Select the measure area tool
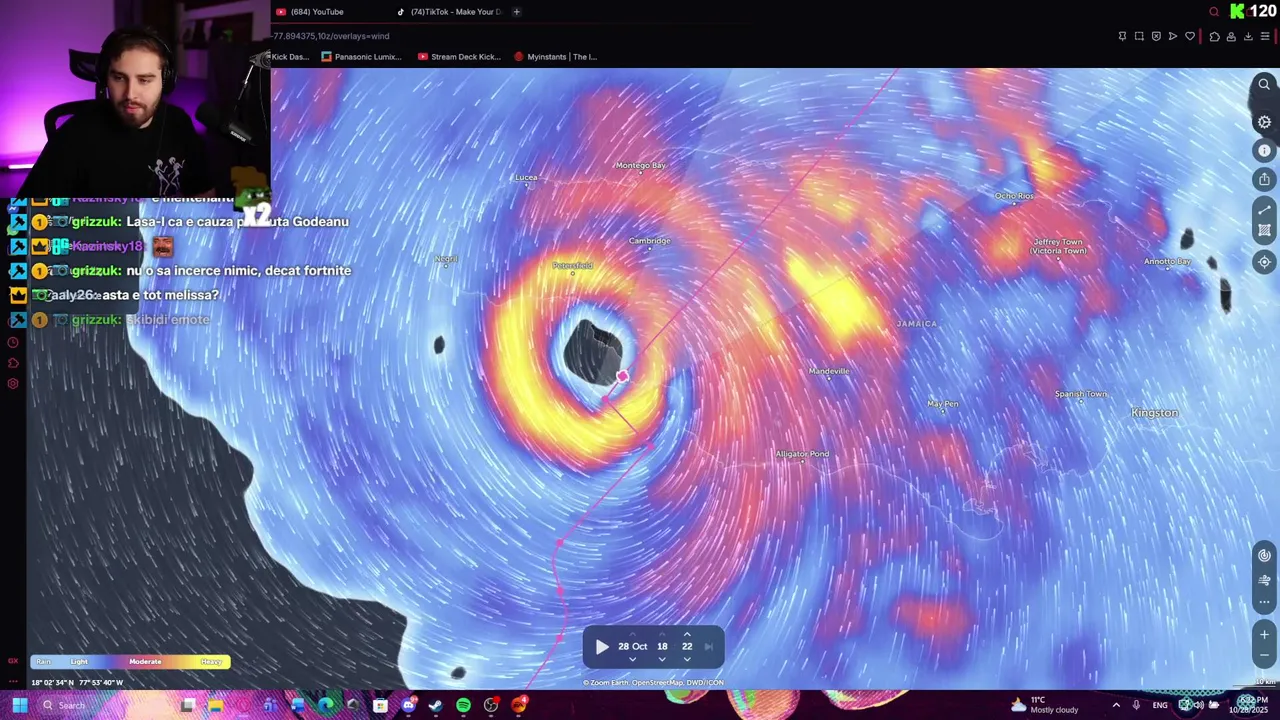The image size is (1280, 720). click(1264, 230)
